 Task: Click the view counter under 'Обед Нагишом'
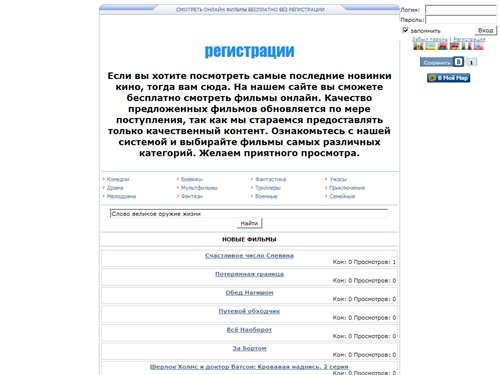(364, 299)
